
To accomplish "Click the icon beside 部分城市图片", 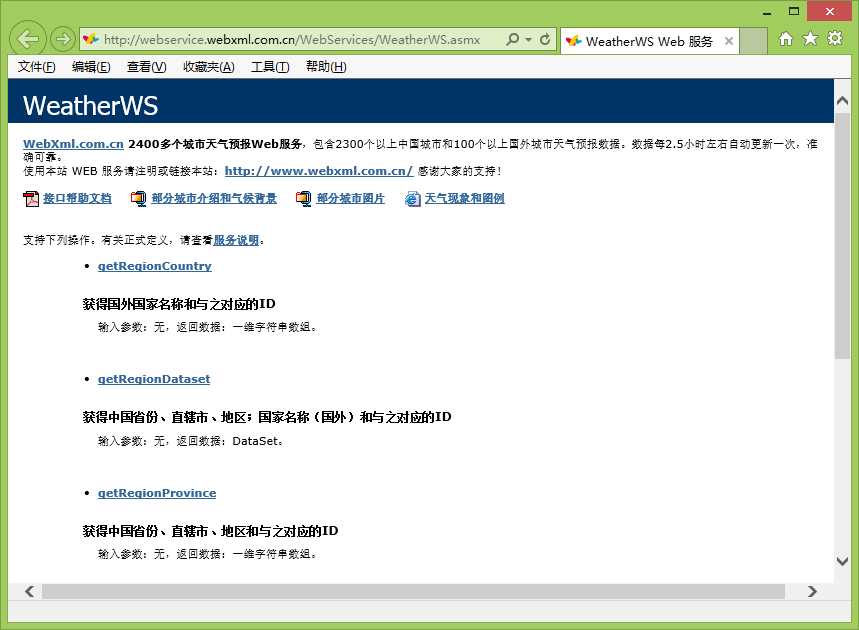I will tap(303, 199).
